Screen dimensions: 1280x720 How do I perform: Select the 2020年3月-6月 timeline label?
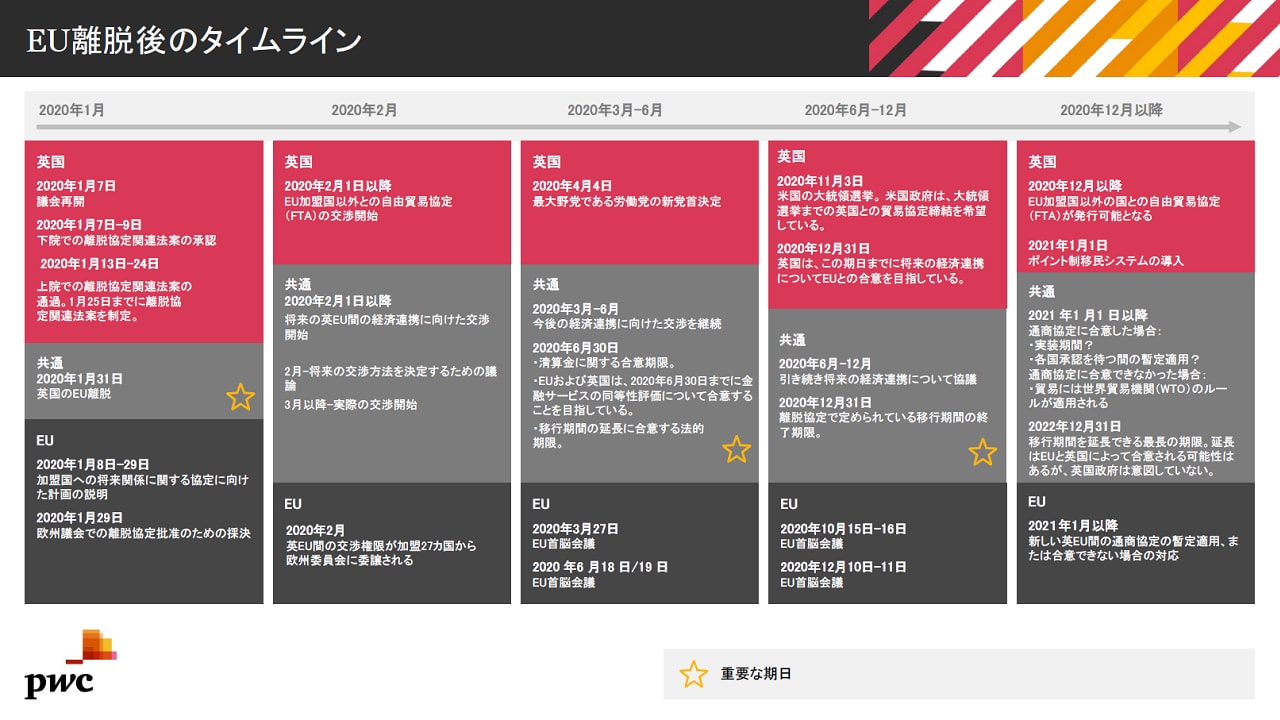click(x=614, y=110)
